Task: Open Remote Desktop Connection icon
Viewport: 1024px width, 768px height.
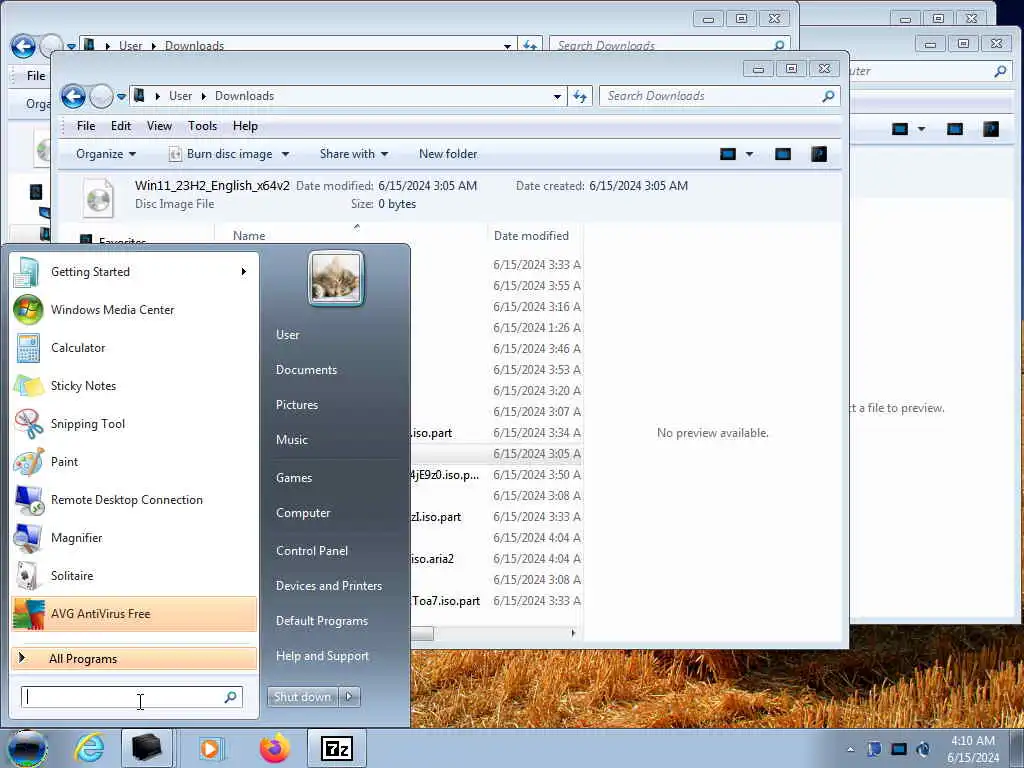Action: click(27, 500)
